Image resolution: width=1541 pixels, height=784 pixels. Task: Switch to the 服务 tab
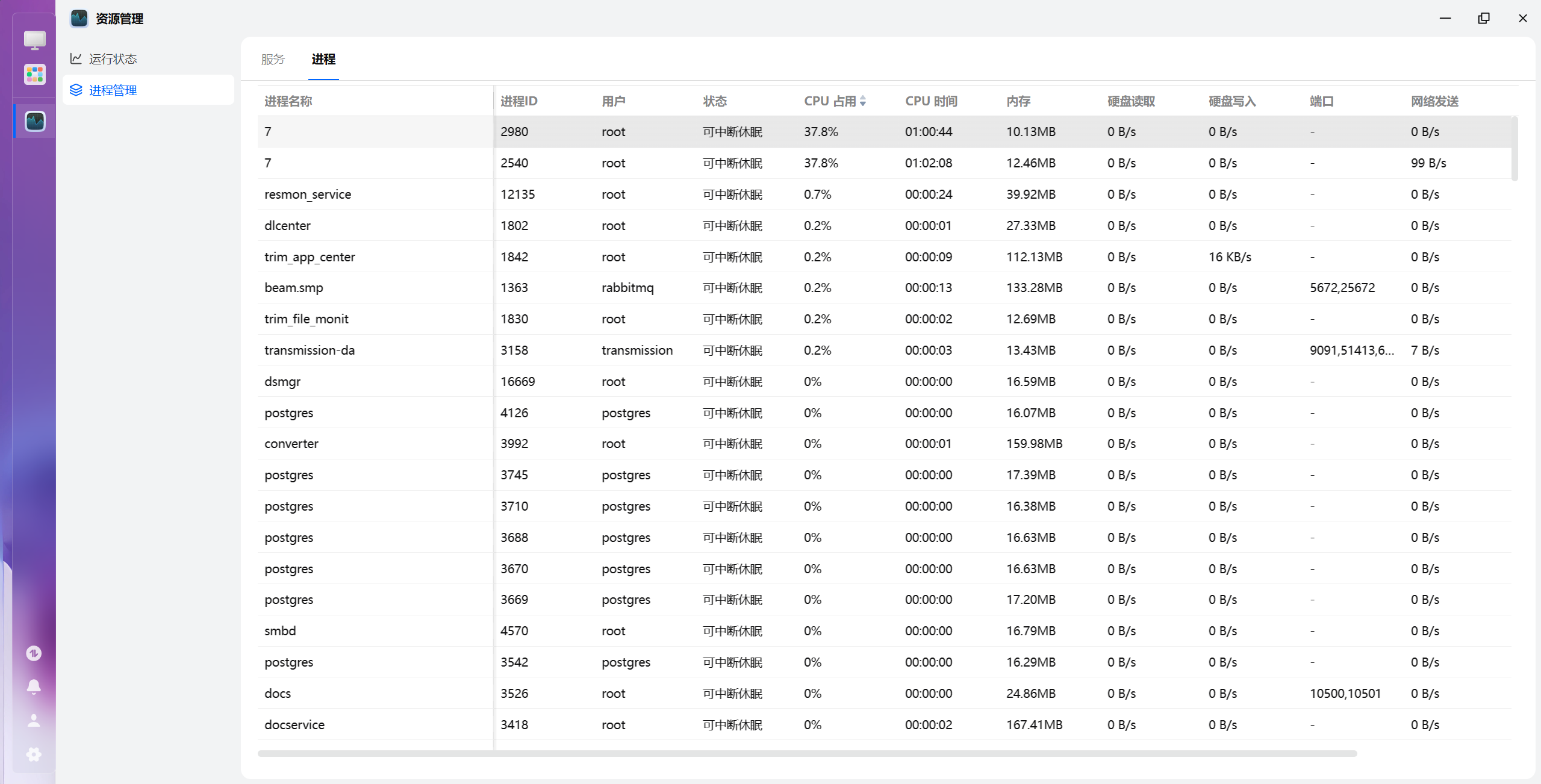(273, 59)
